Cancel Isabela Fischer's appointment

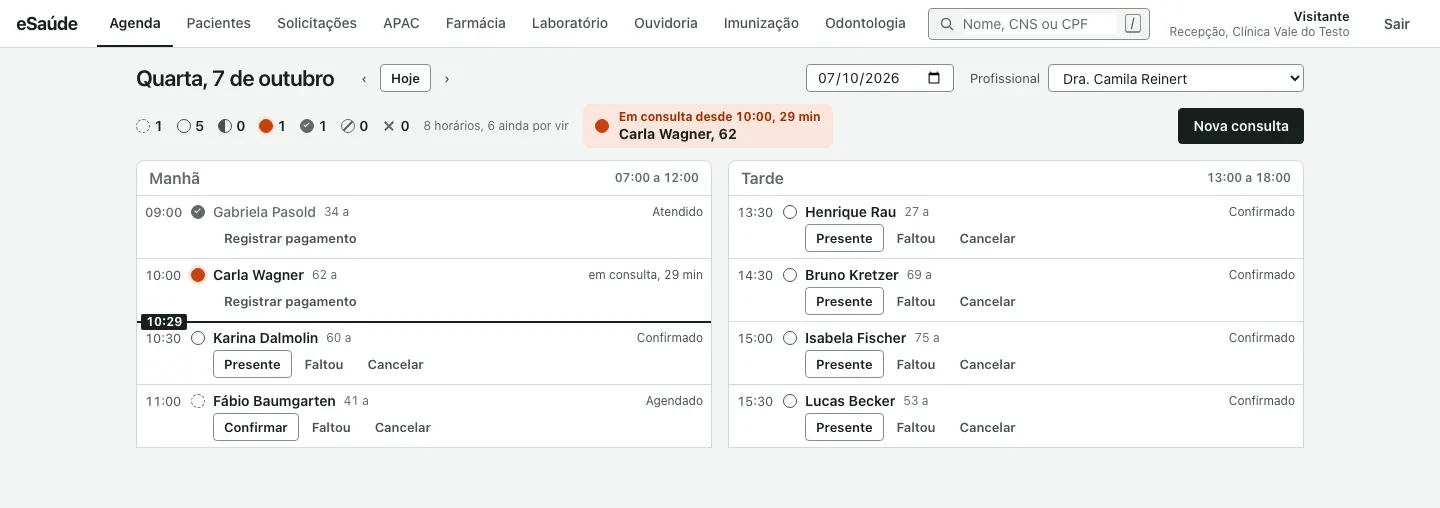tap(988, 365)
